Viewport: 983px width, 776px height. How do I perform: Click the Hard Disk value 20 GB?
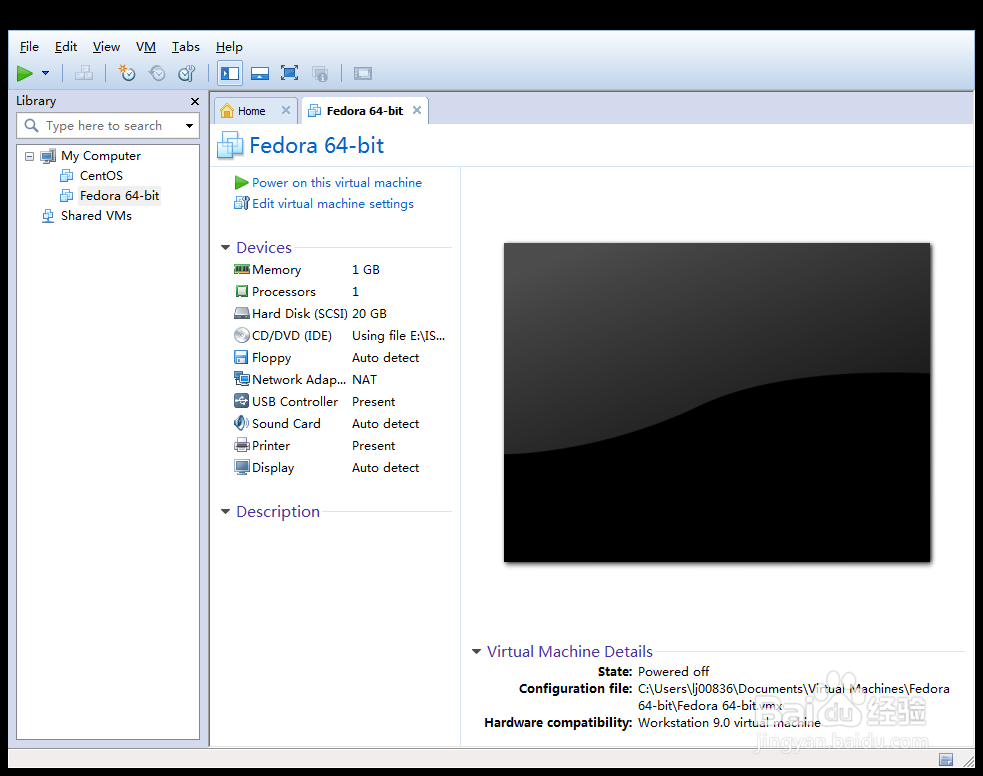(x=369, y=314)
